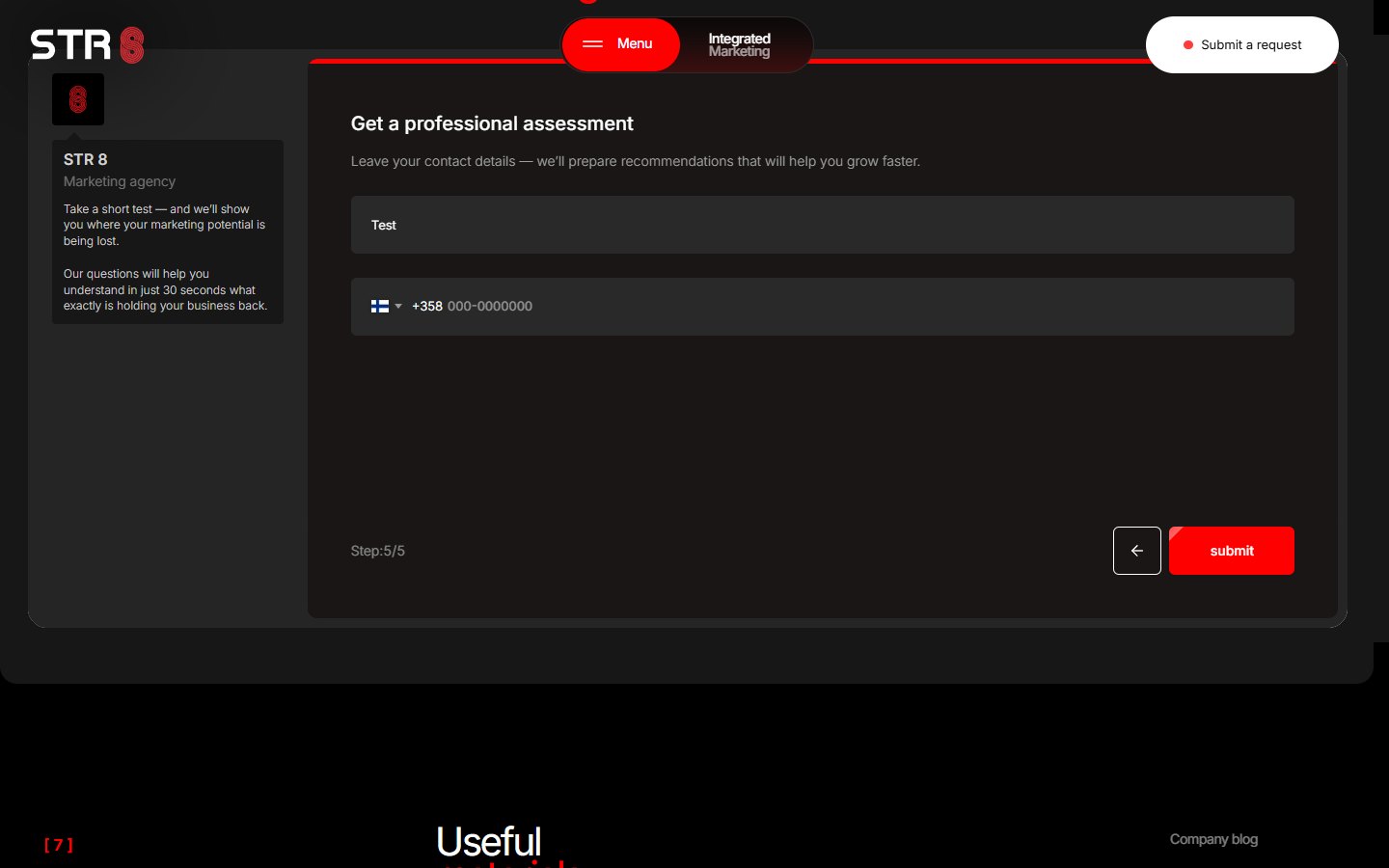Click the red submit button
Screen dimensions: 1389x868
1231,551
